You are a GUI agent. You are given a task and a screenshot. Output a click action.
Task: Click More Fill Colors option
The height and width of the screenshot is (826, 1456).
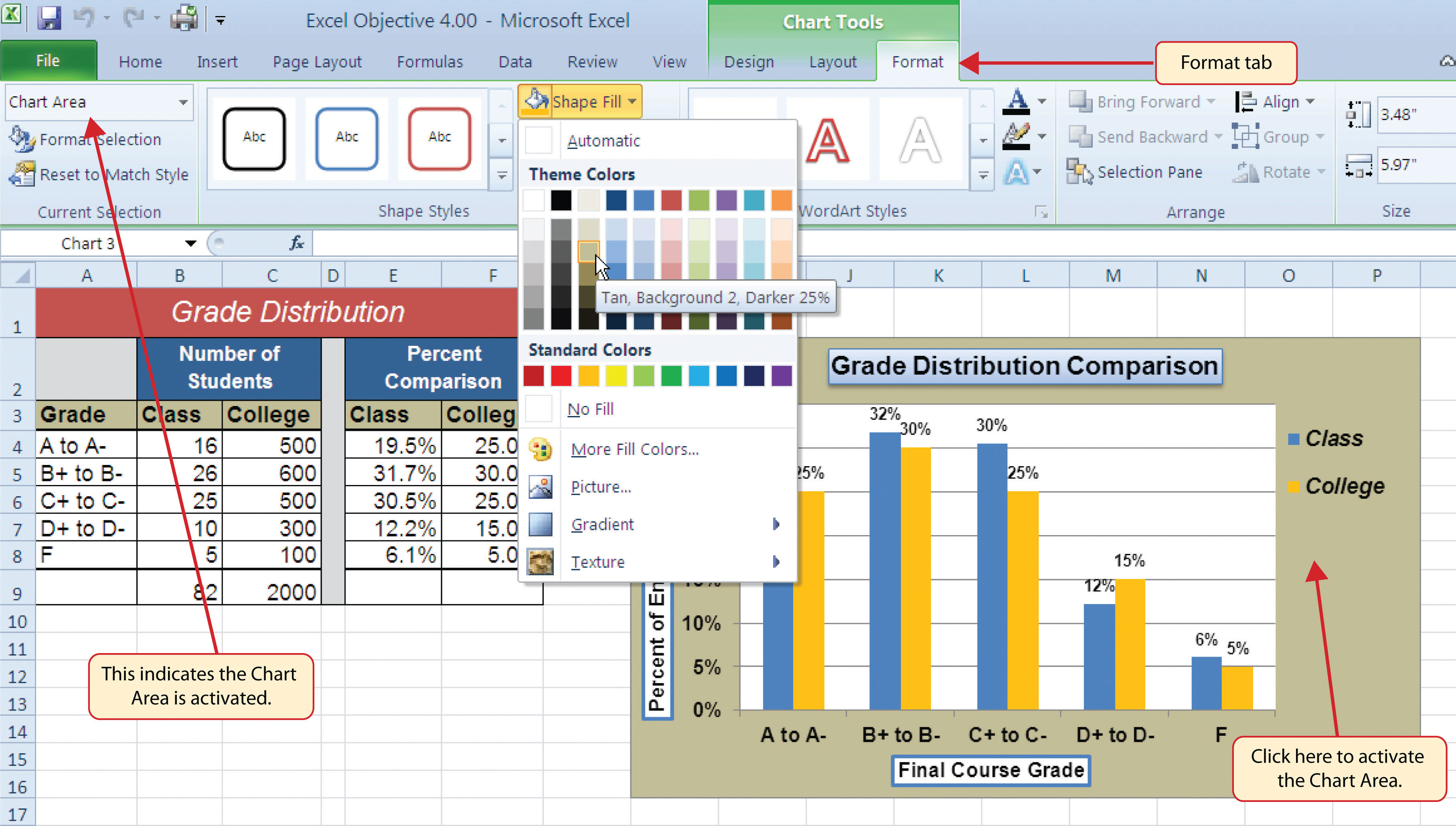click(x=634, y=448)
